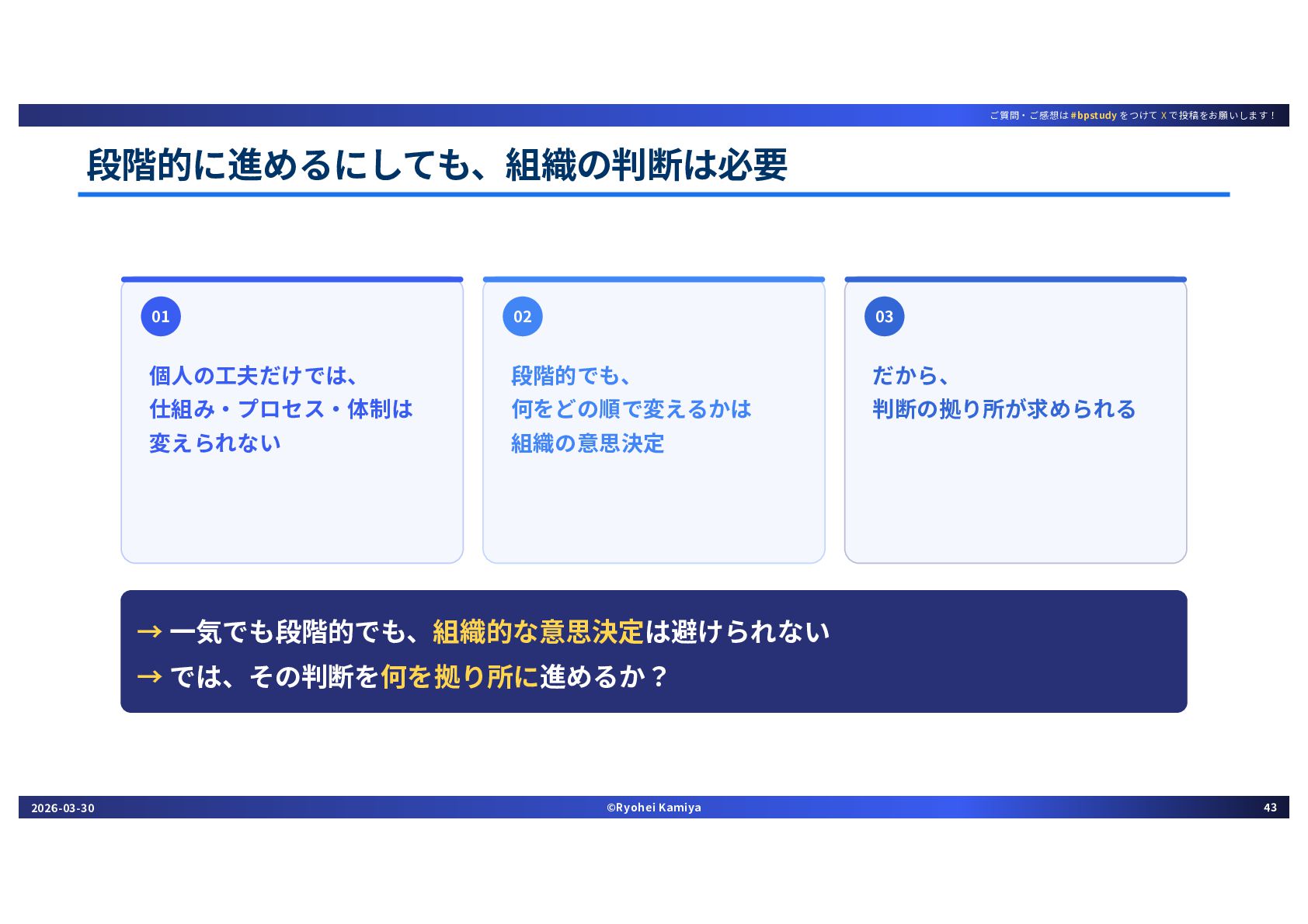Click text 何をどの順で変えるかは
Viewport: 1308px width, 924px height.
(x=631, y=409)
